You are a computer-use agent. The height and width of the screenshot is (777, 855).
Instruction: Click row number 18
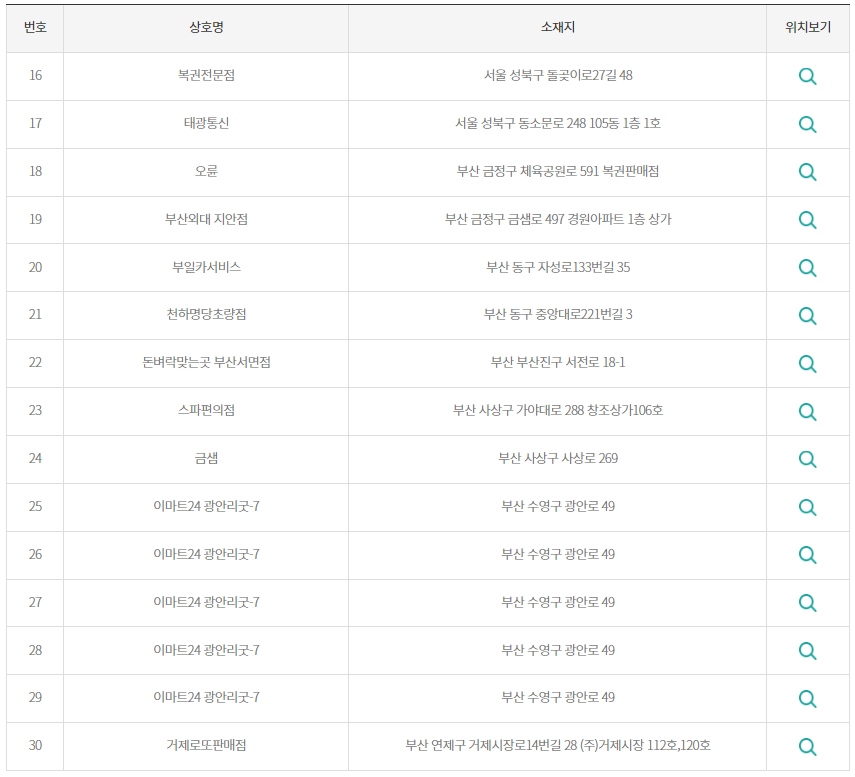pyautogui.click(x=35, y=171)
